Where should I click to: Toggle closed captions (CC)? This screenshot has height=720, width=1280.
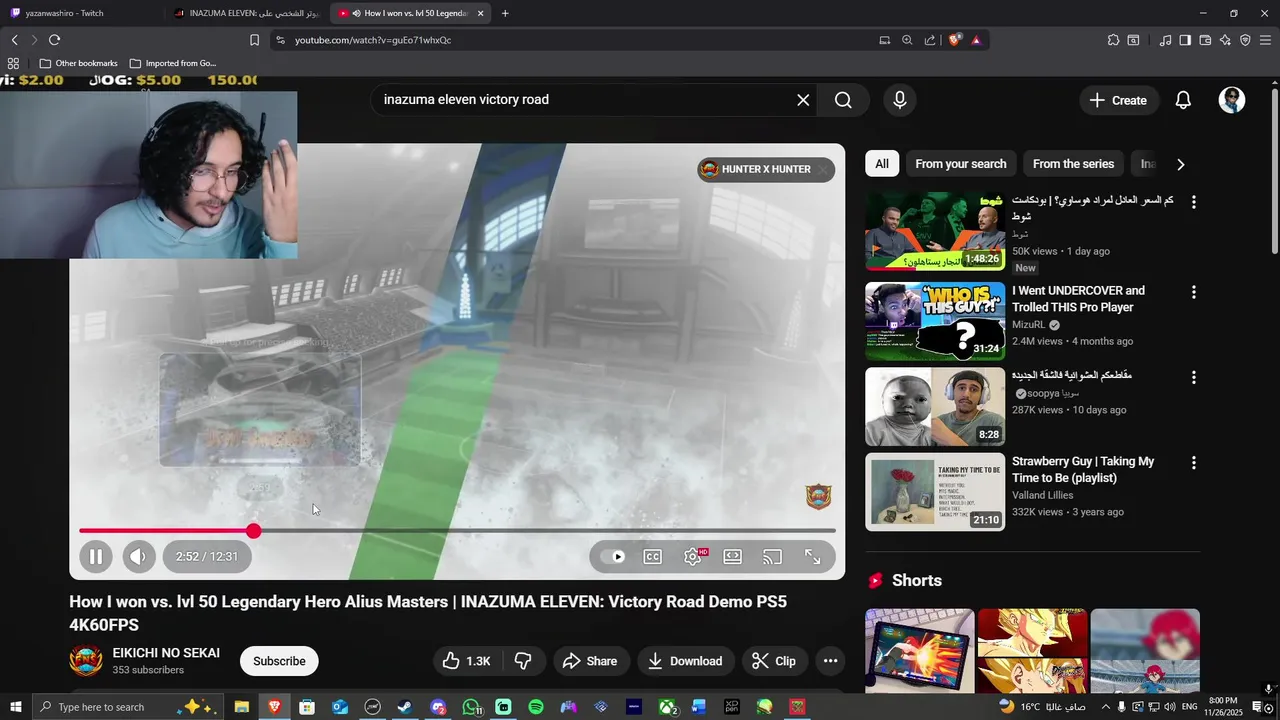[x=653, y=557]
